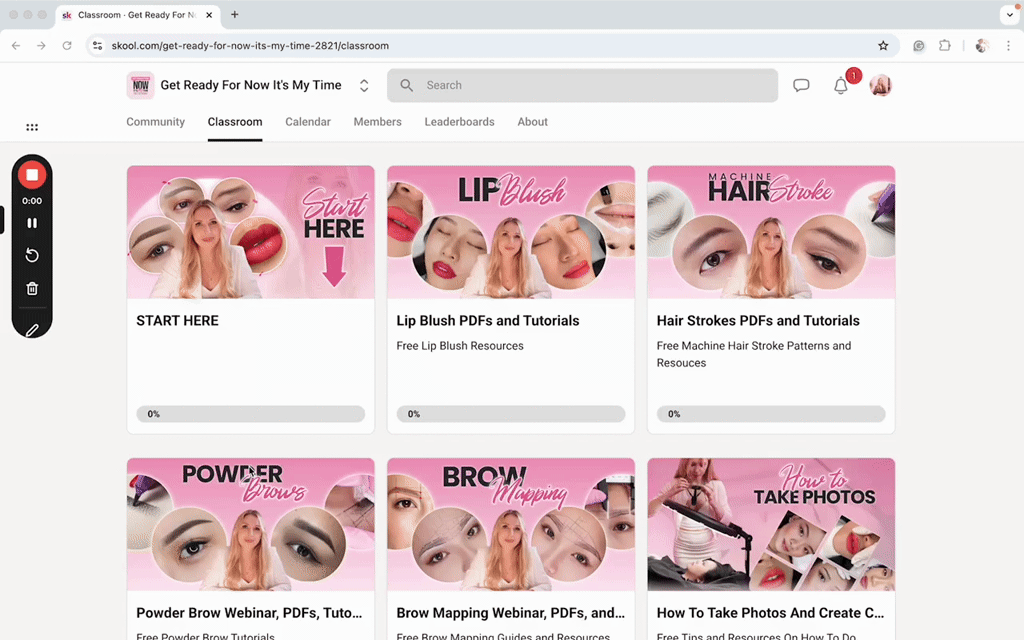
Task: Click the address bar URL
Action: (x=250, y=46)
